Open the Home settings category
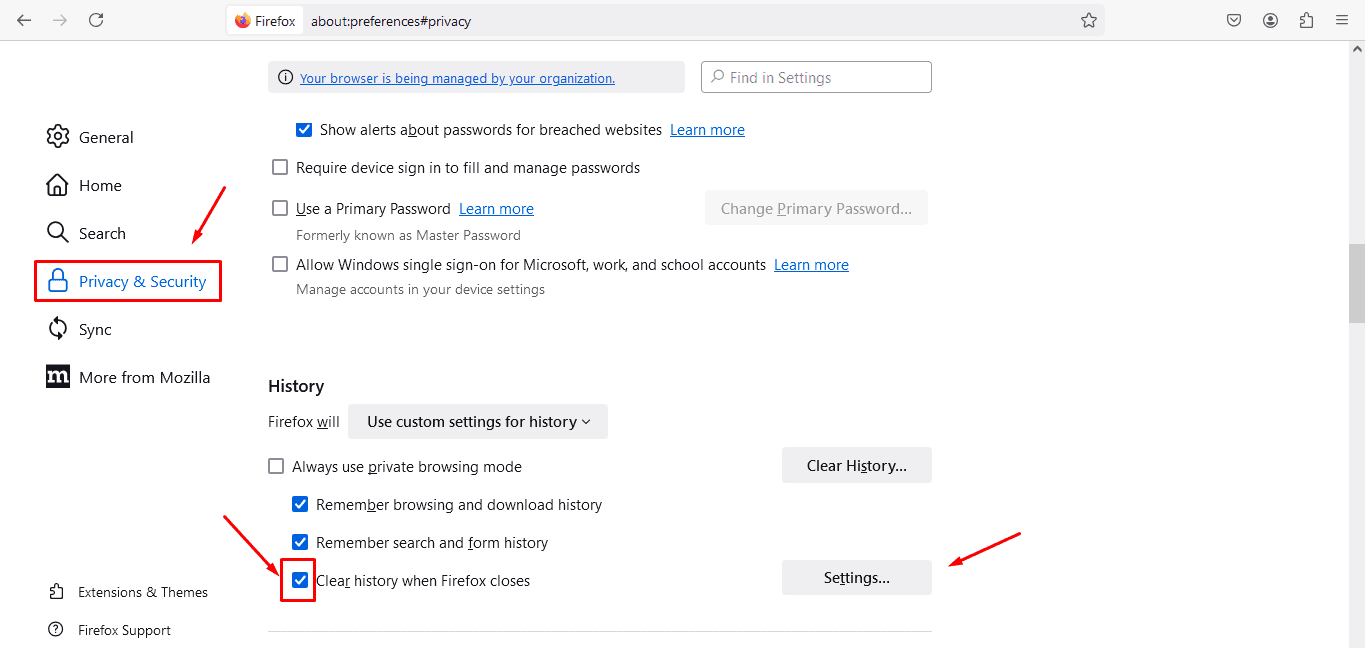This screenshot has width=1365, height=648. click(x=100, y=185)
